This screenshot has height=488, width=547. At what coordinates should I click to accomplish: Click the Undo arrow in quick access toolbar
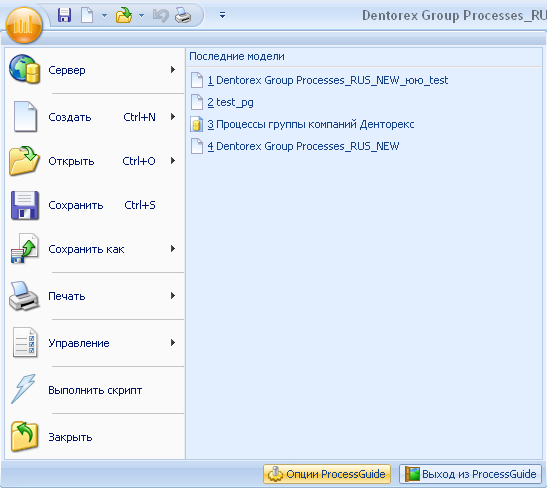click(x=161, y=16)
